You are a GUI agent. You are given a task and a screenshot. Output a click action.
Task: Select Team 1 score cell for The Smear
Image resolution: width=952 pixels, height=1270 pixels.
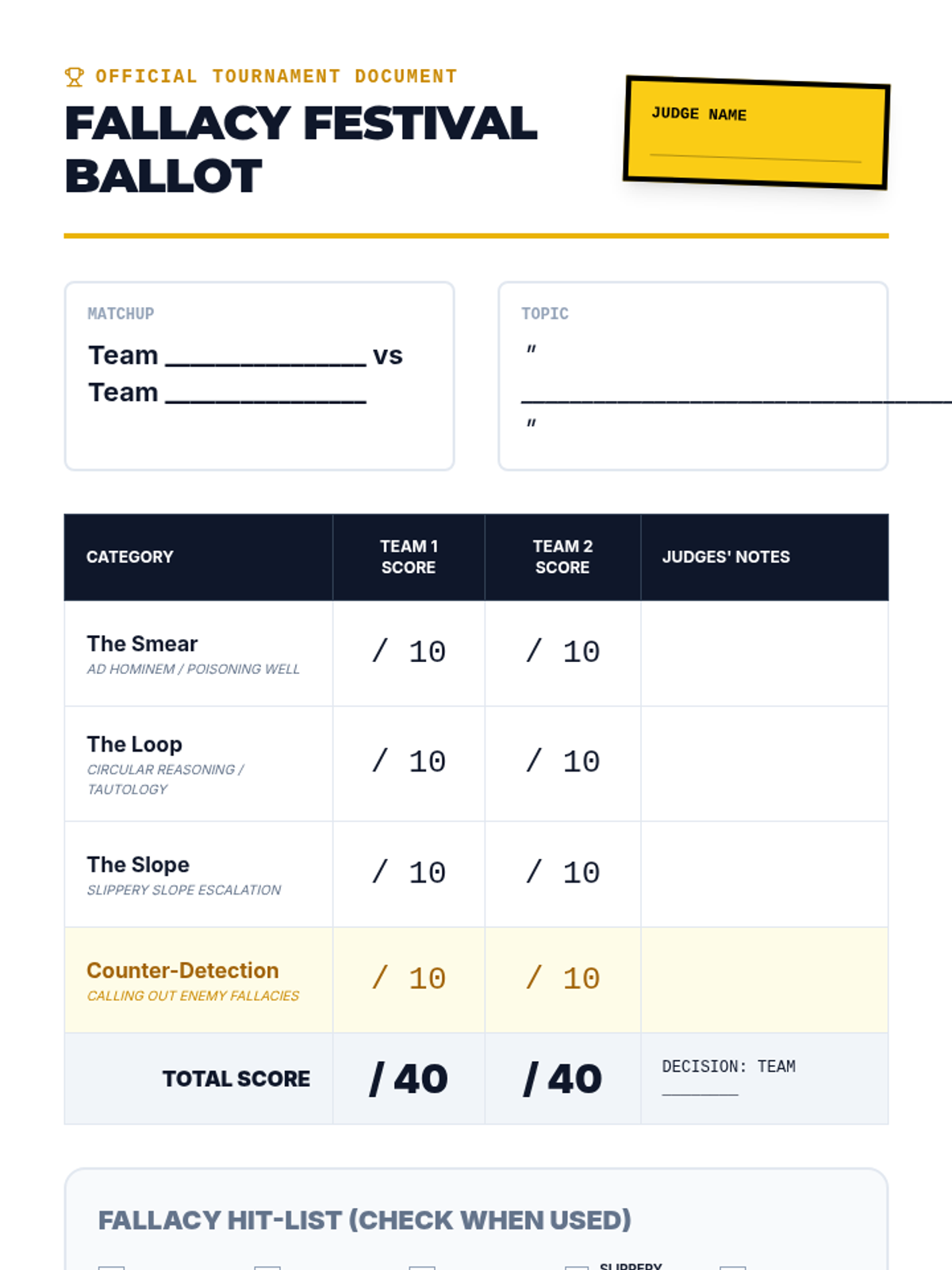(x=409, y=652)
